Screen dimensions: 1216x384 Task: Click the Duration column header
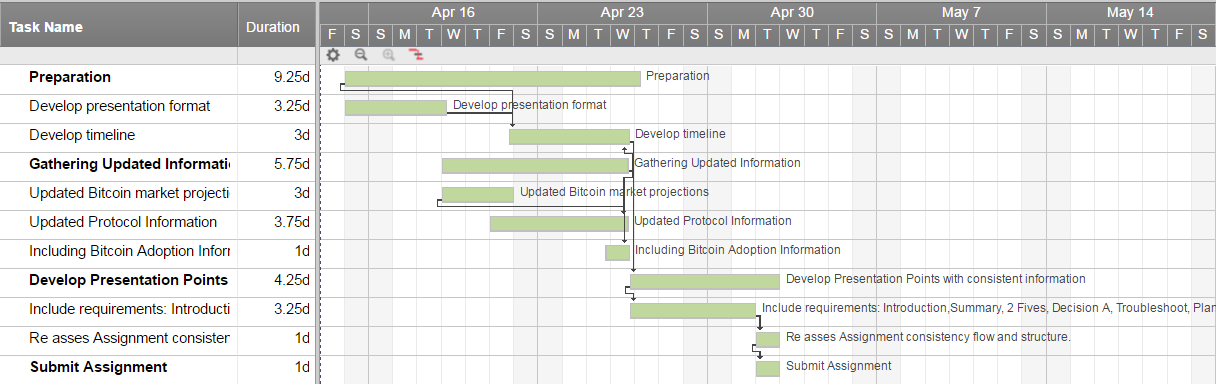(273, 27)
